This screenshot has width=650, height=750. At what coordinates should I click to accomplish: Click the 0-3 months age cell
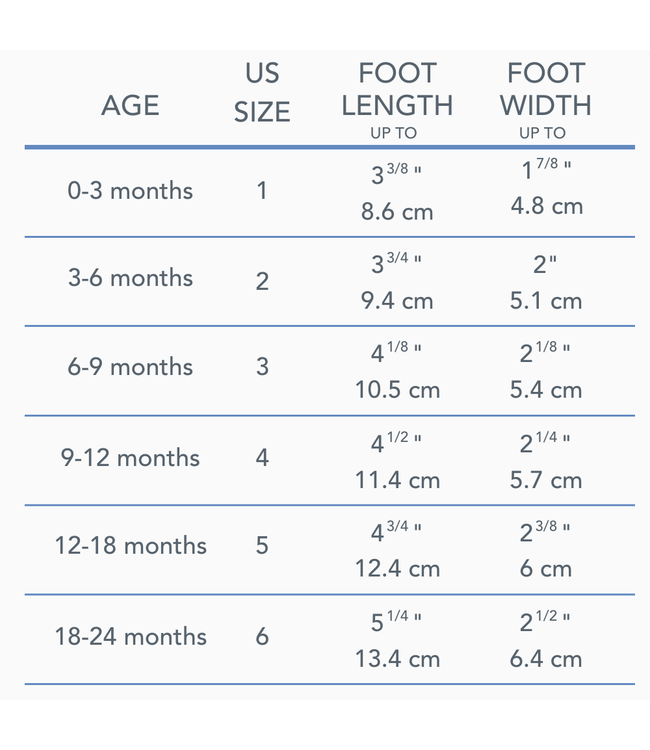point(130,191)
